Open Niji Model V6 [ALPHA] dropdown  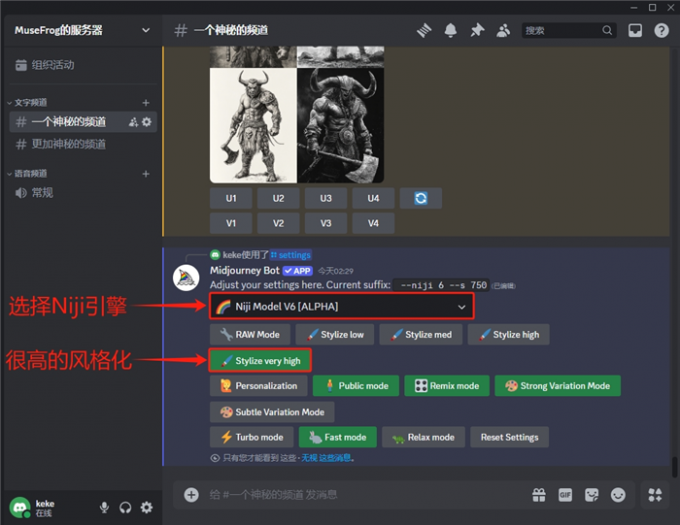coord(342,307)
